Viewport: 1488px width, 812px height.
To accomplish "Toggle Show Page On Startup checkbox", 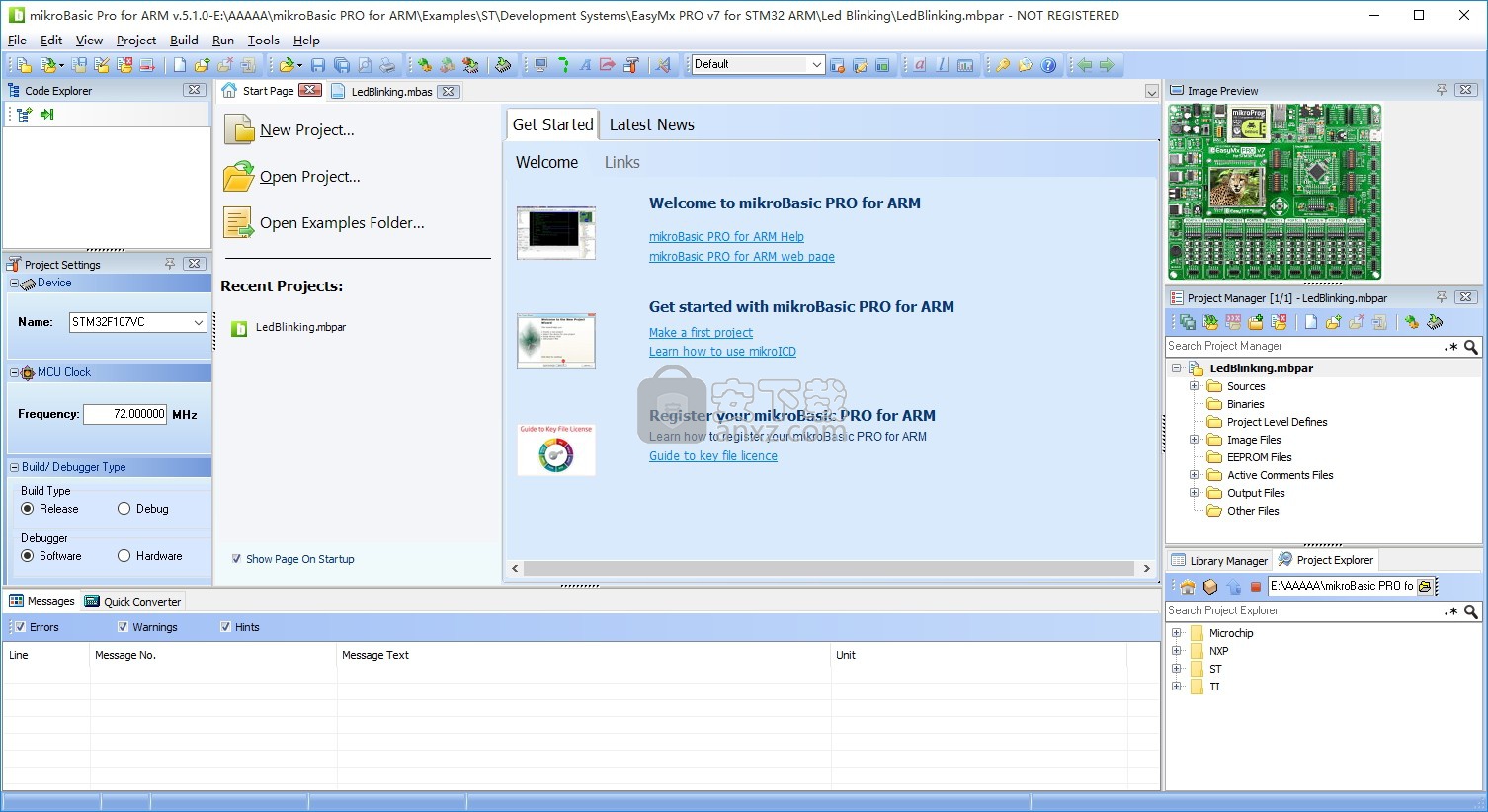I will coord(236,559).
